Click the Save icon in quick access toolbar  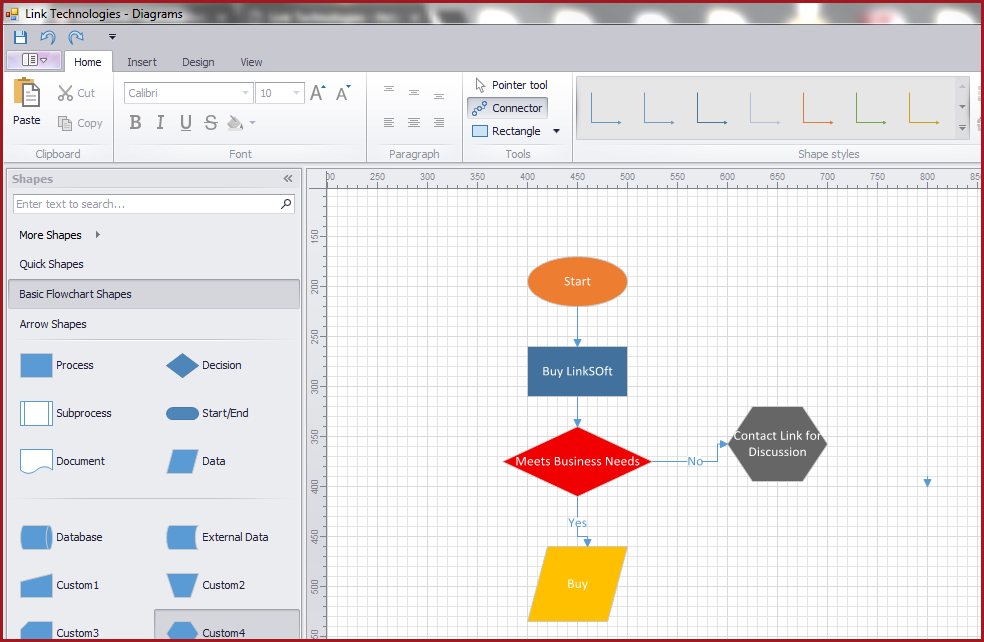coord(20,37)
